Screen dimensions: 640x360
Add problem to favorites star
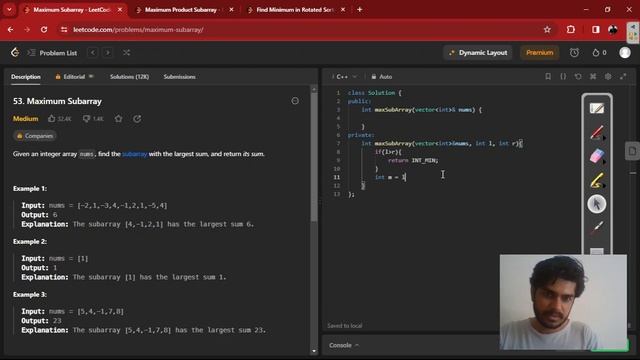tap(118, 119)
